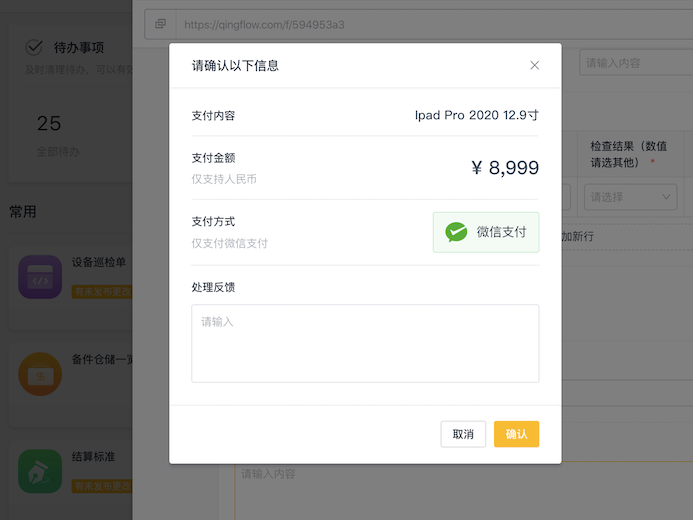Viewport: 693px width, 520px height.
Task: Open the 备件仓储 orange app icon
Action: tap(40, 374)
